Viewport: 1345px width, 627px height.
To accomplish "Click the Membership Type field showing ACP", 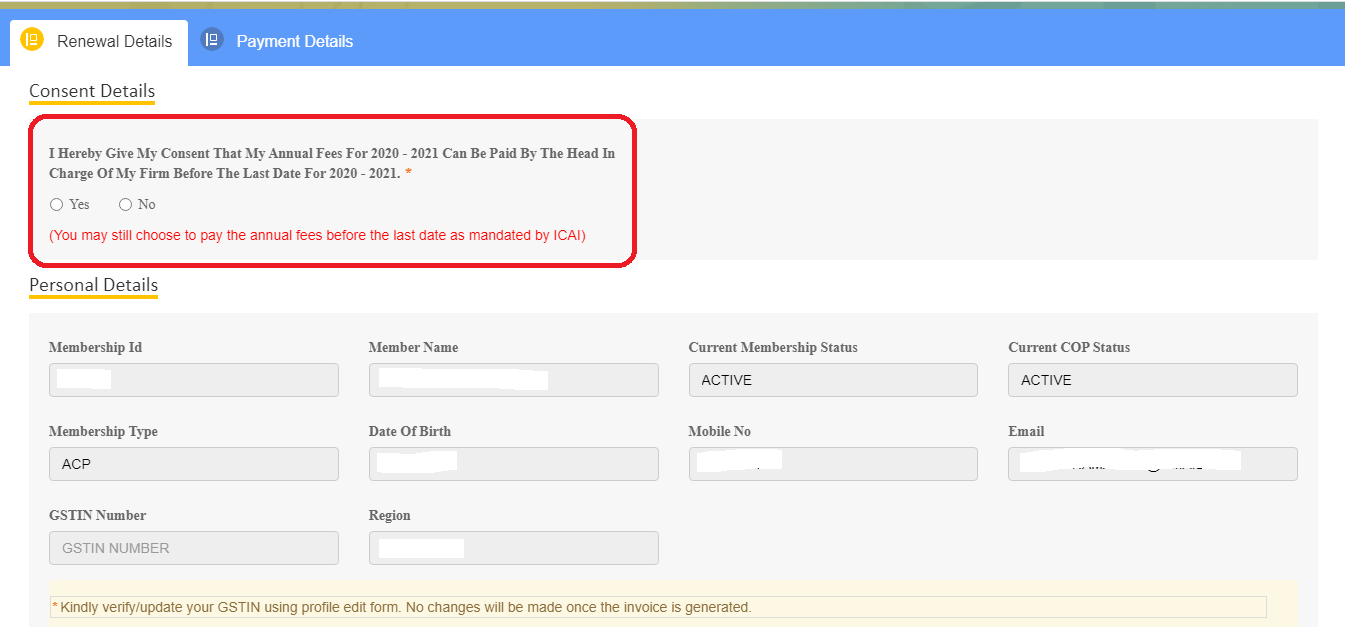I will (193, 464).
